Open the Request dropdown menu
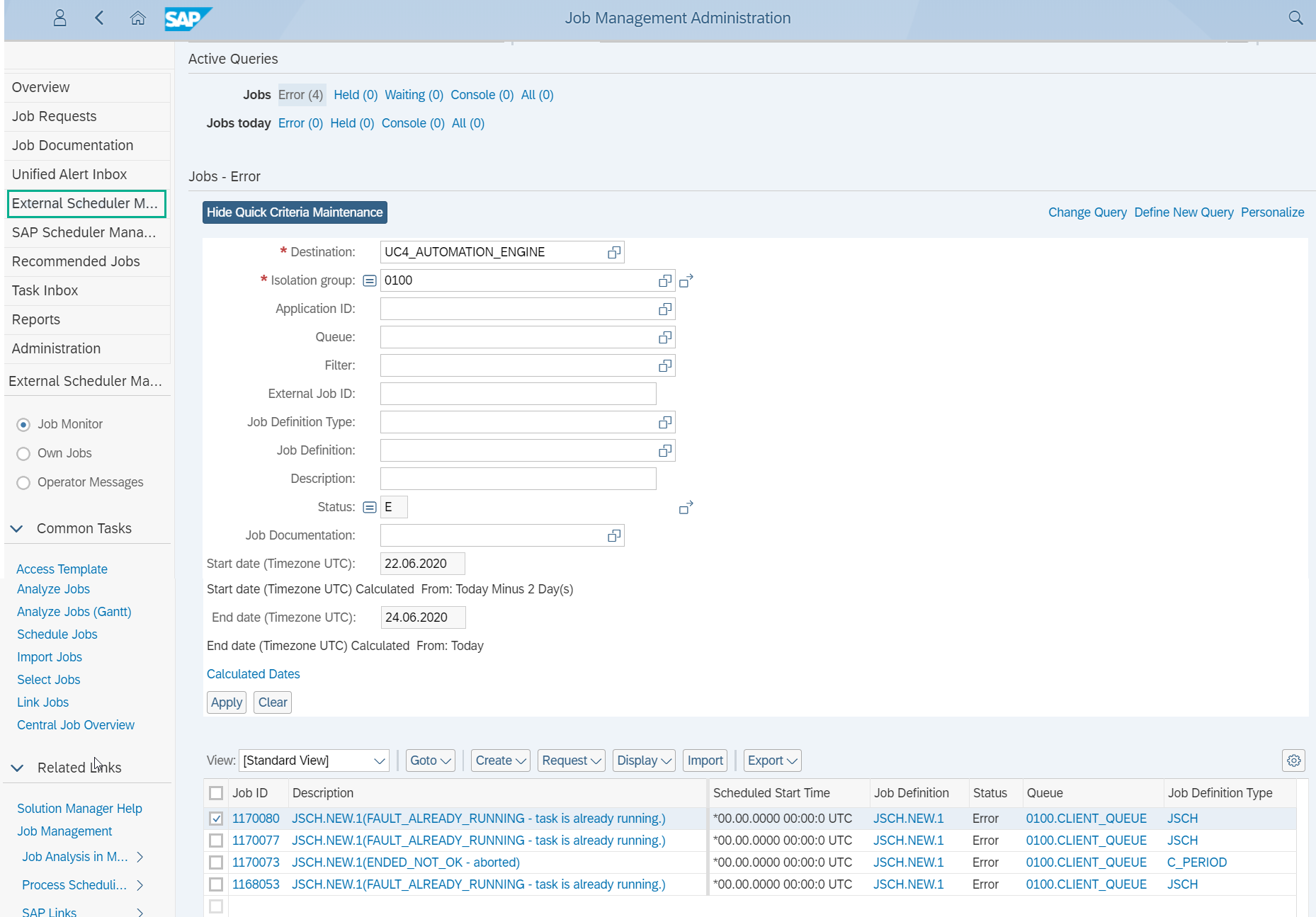This screenshot has height=917, width=1316. [571, 761]
